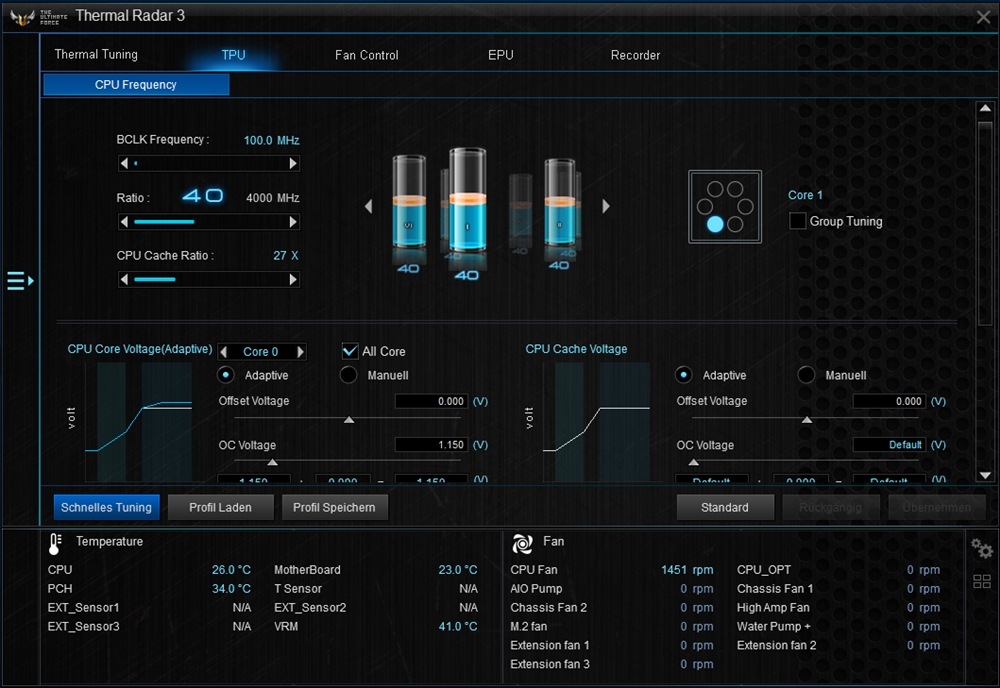Click the Temperature thermometer icon
This screenshot has height=688, width=1000.
(x=55, y=544)
